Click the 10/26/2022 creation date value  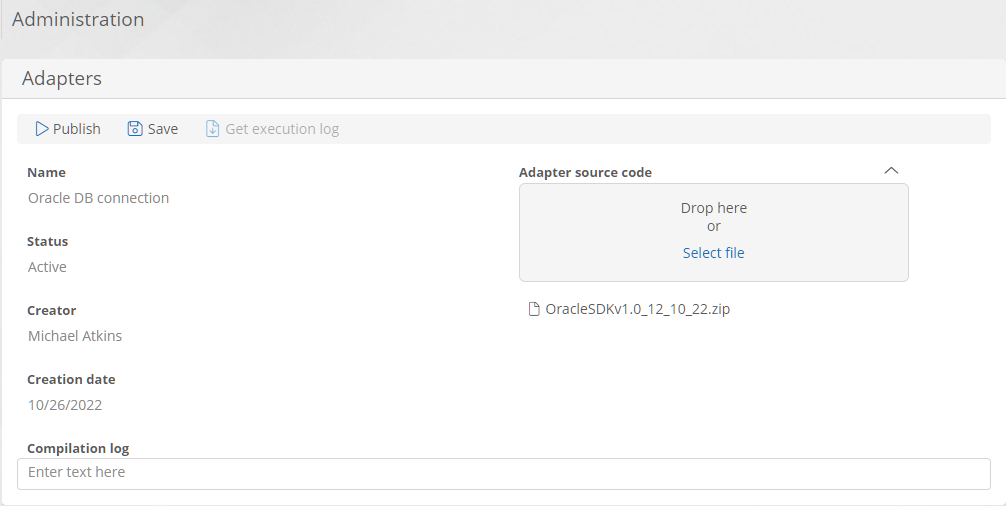pyautogui.click(x=65, y=405)
